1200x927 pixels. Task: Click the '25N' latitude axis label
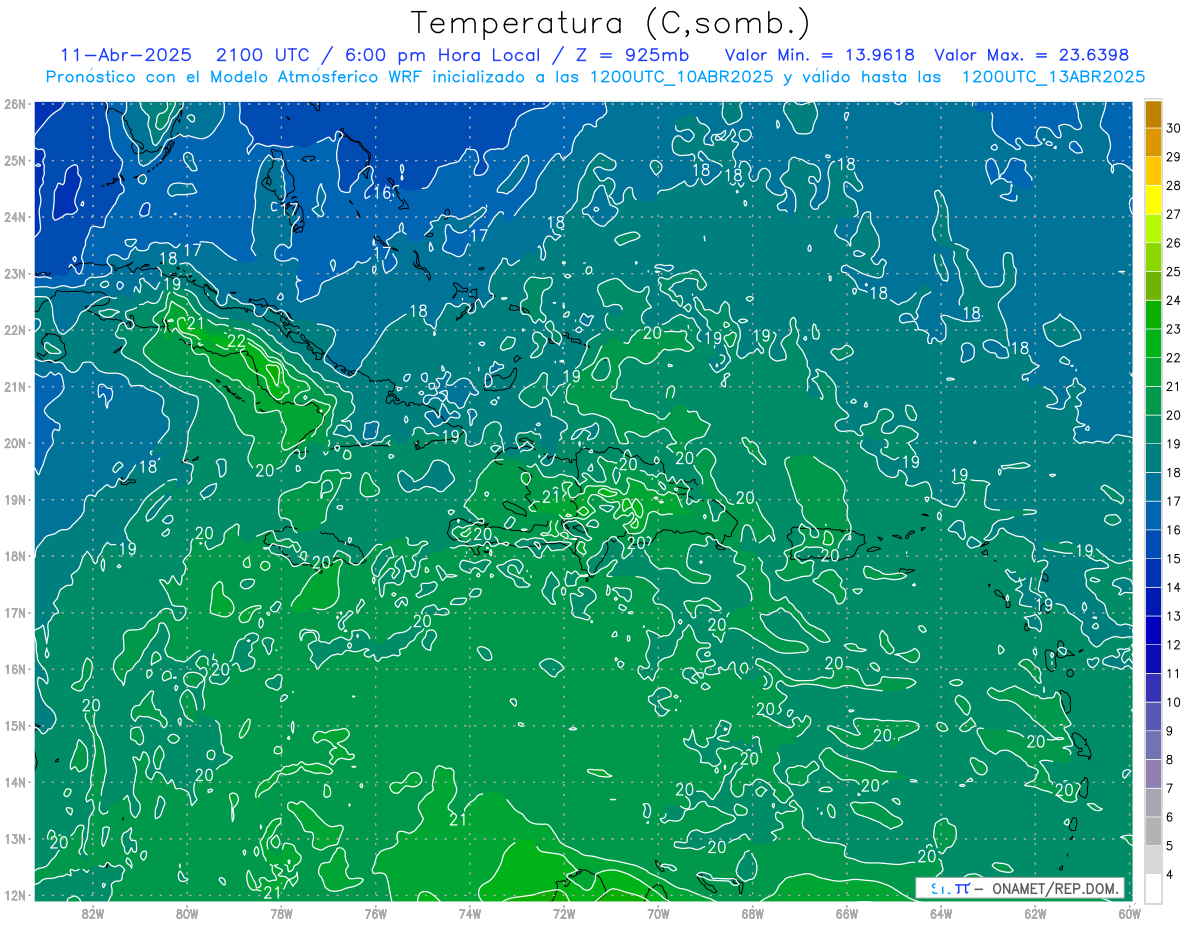(14, 160)
